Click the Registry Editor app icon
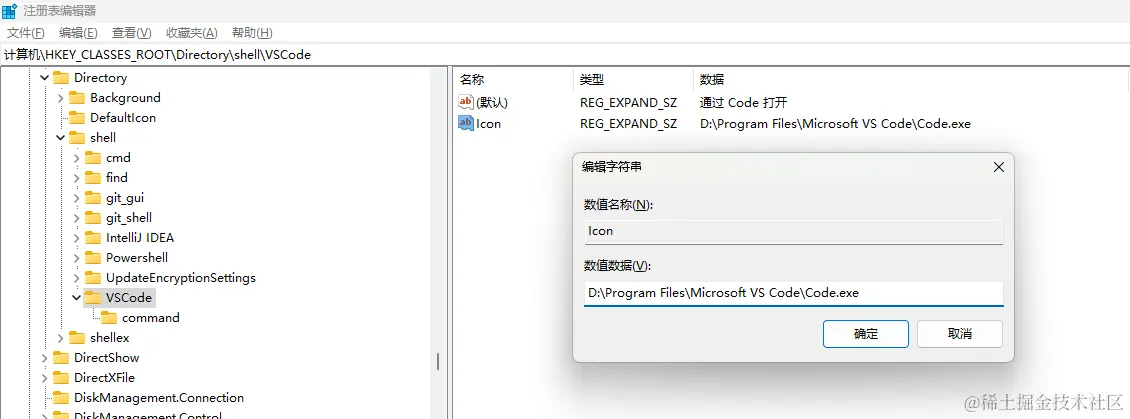 (10, 11)
